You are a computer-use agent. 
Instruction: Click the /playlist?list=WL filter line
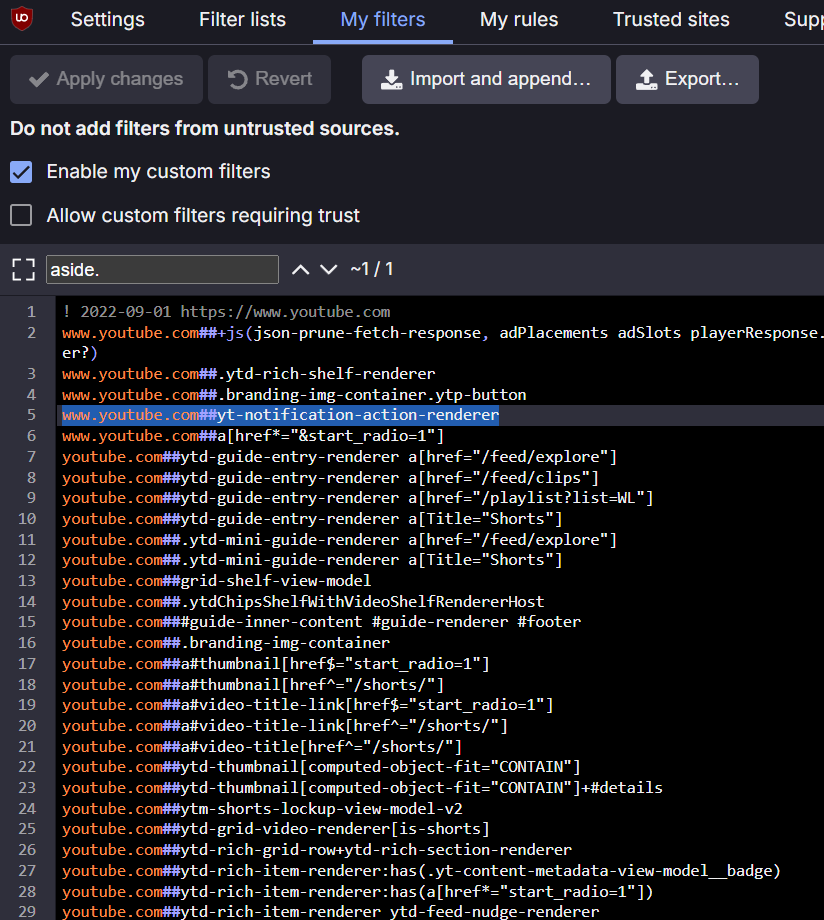357,498
